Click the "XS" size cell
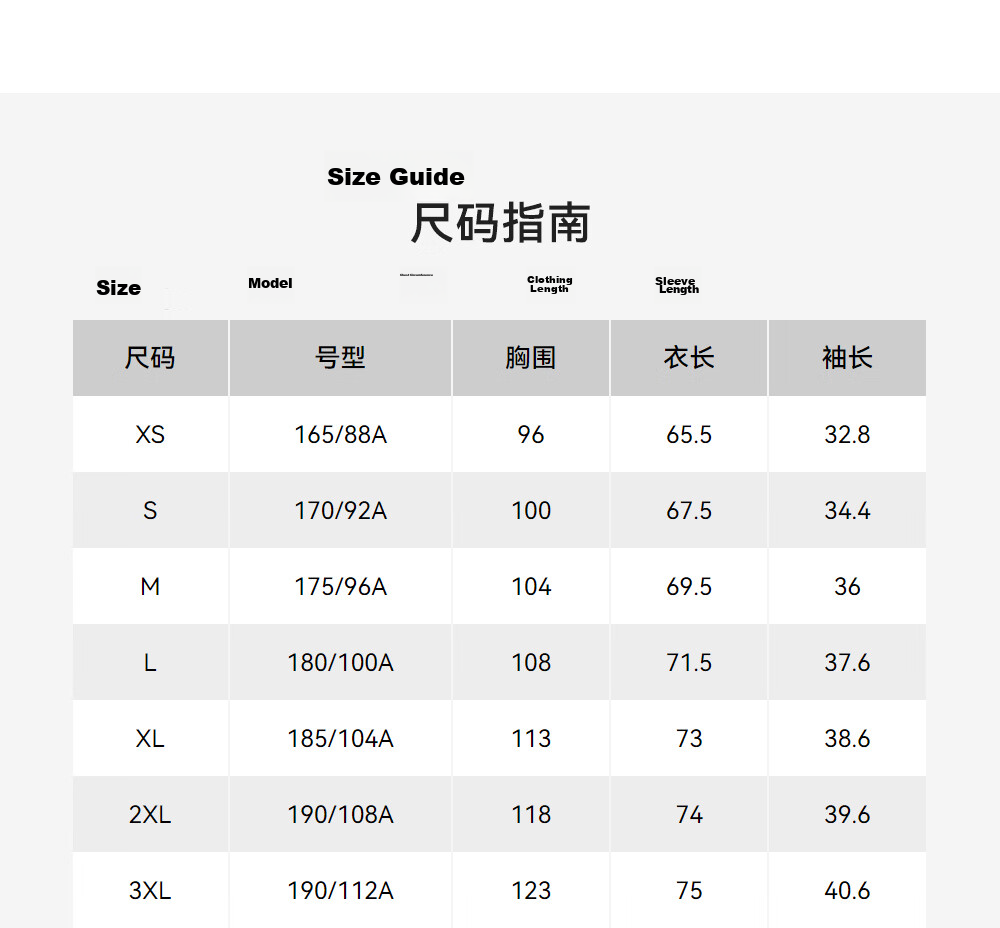 point(151,434)
